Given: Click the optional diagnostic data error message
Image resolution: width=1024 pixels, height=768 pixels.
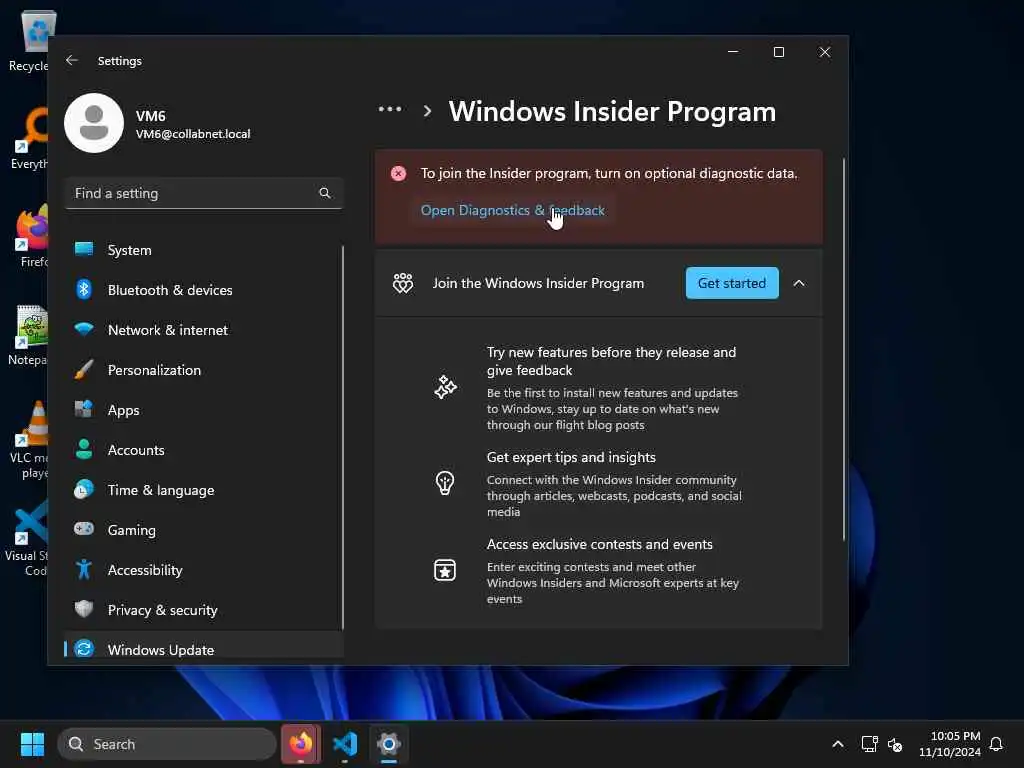Looking at the screenshot, I should (x=609, y=173).
